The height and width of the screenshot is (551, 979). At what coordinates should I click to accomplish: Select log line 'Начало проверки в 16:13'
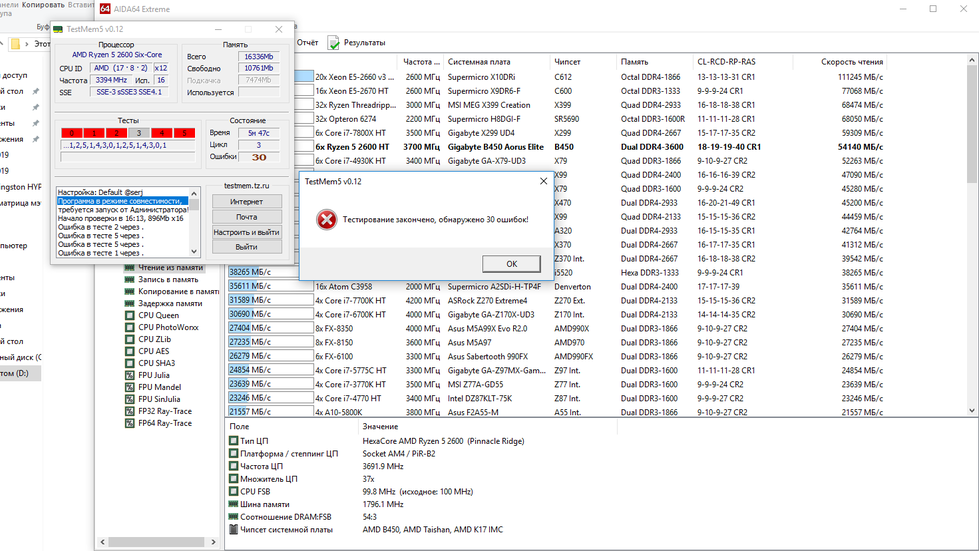(122, 218)
